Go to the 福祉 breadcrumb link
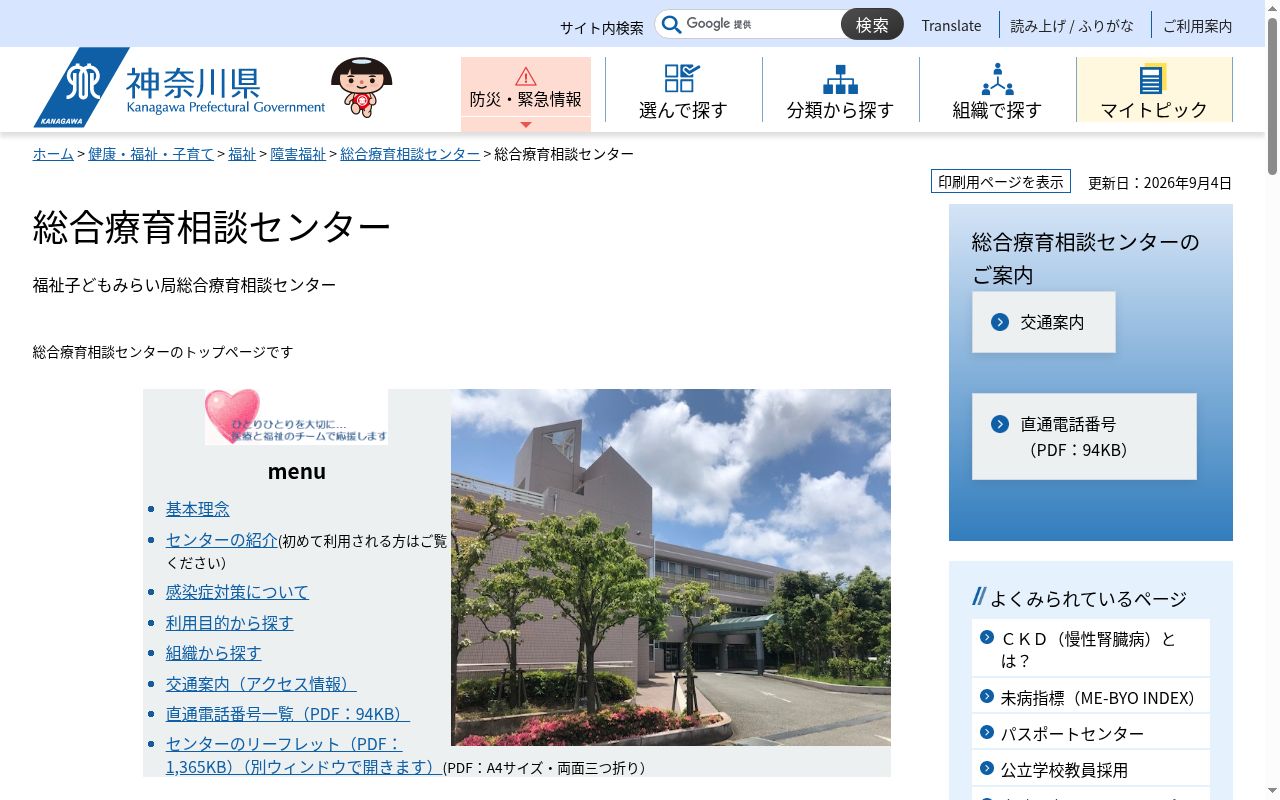The height and width of the screenshot is (800, 1280). [242, 154]
